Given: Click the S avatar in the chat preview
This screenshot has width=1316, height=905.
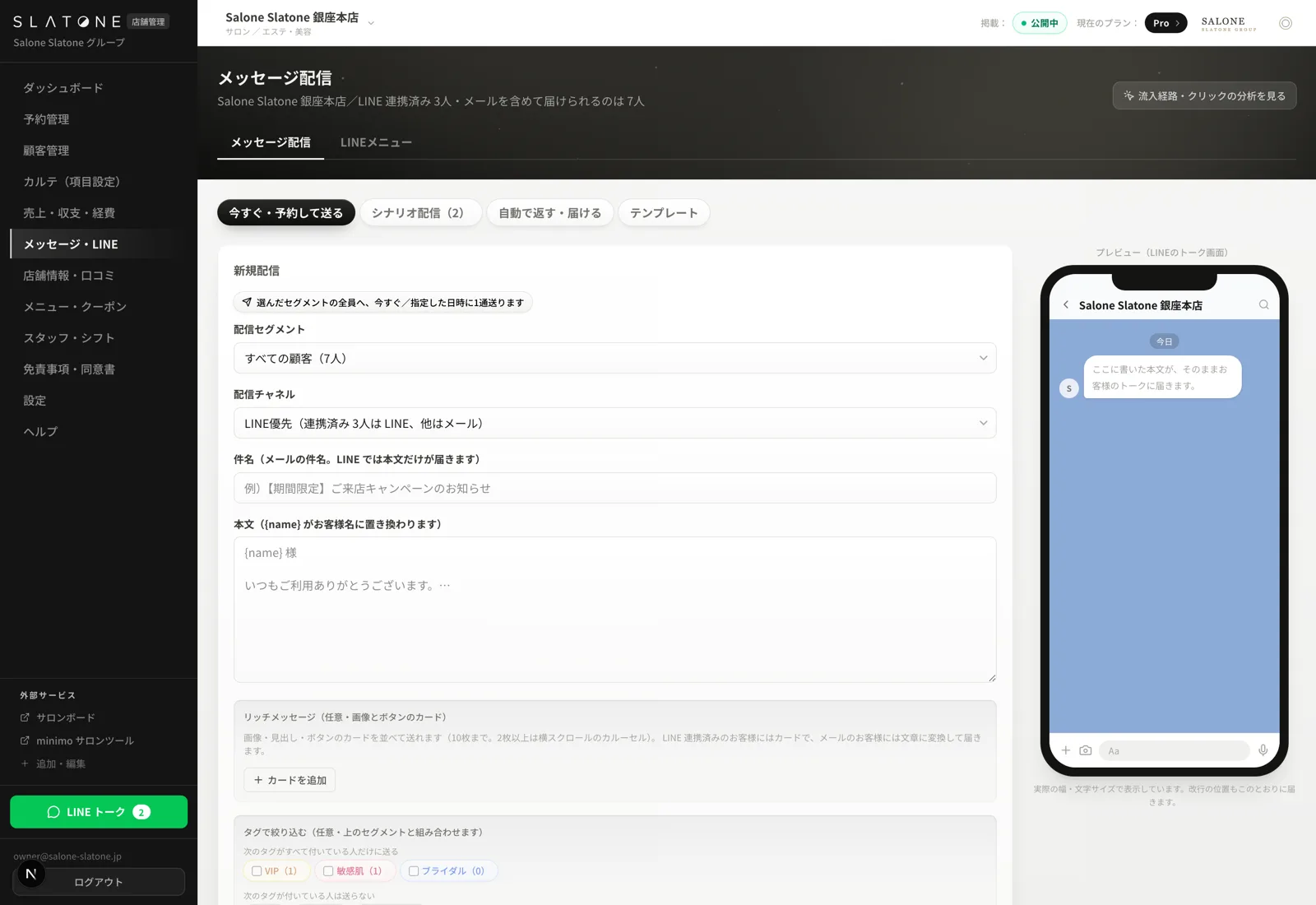Looking at the screenshot, I should 1069,388.
